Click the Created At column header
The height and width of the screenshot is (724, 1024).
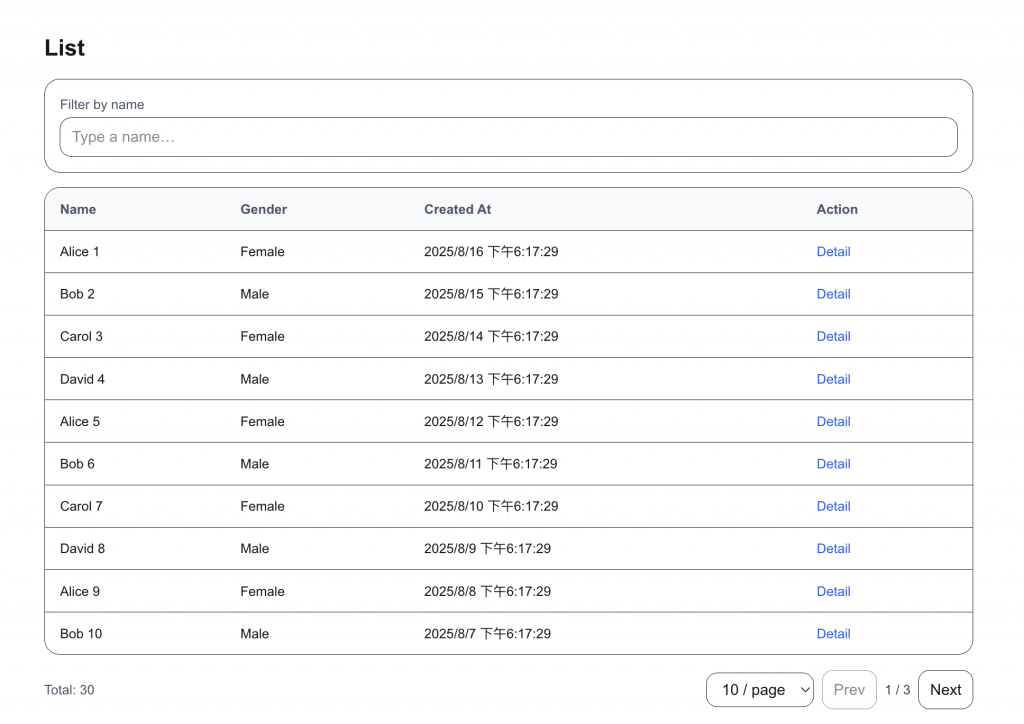(x=457, y=209)
